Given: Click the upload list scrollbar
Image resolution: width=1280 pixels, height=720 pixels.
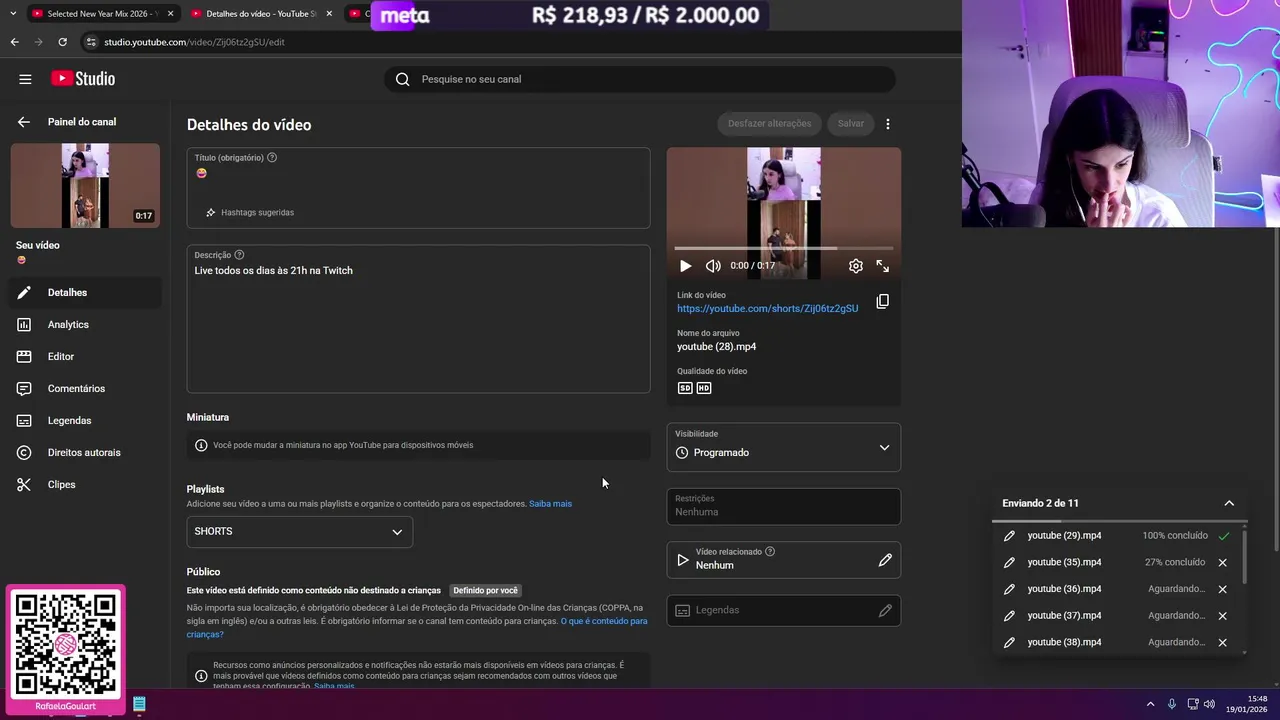Looking at the screenshot, I should click(1245, 556).
